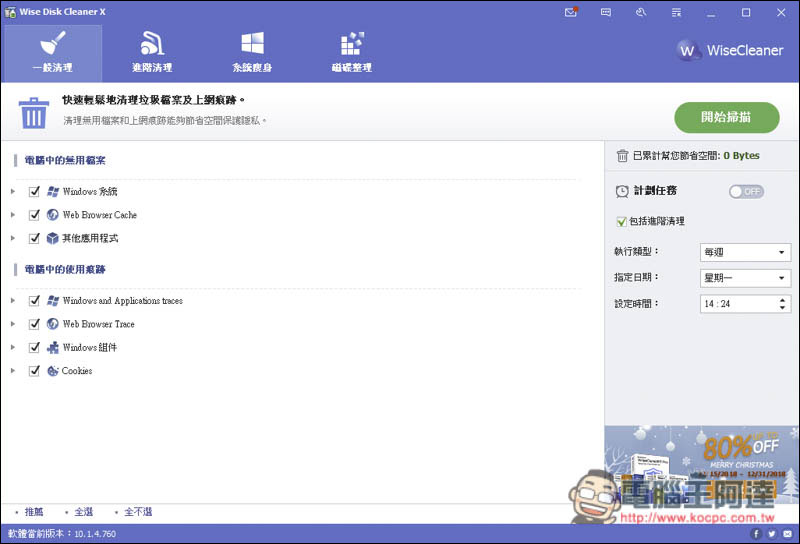Click the wrench tools icon in title bar
The width and height of the screenshot is (800, 544).
click(x=641, y=12)
